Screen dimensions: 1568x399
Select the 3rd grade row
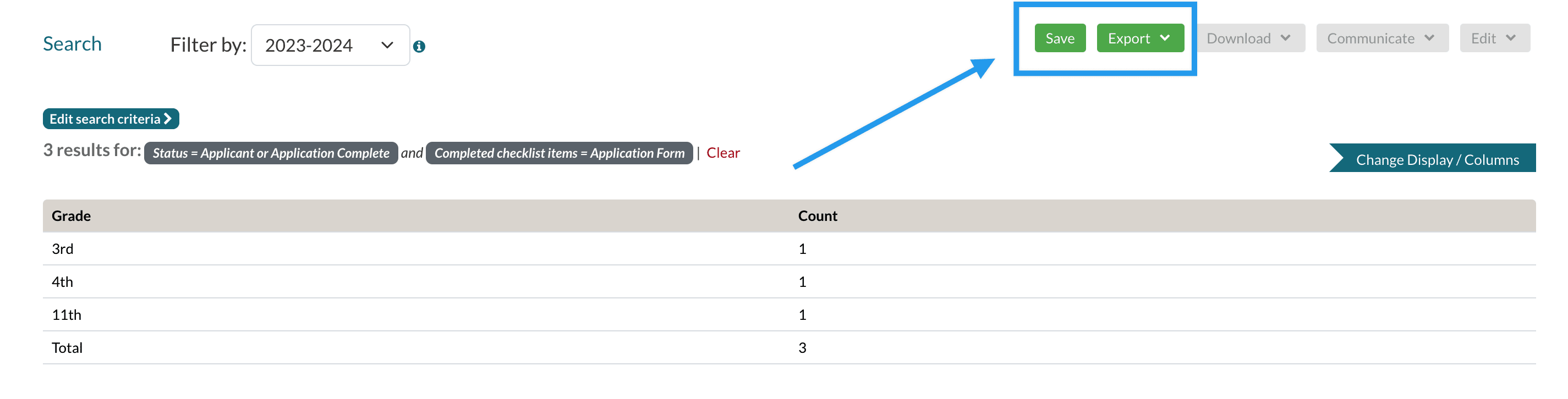pos(63,249)
